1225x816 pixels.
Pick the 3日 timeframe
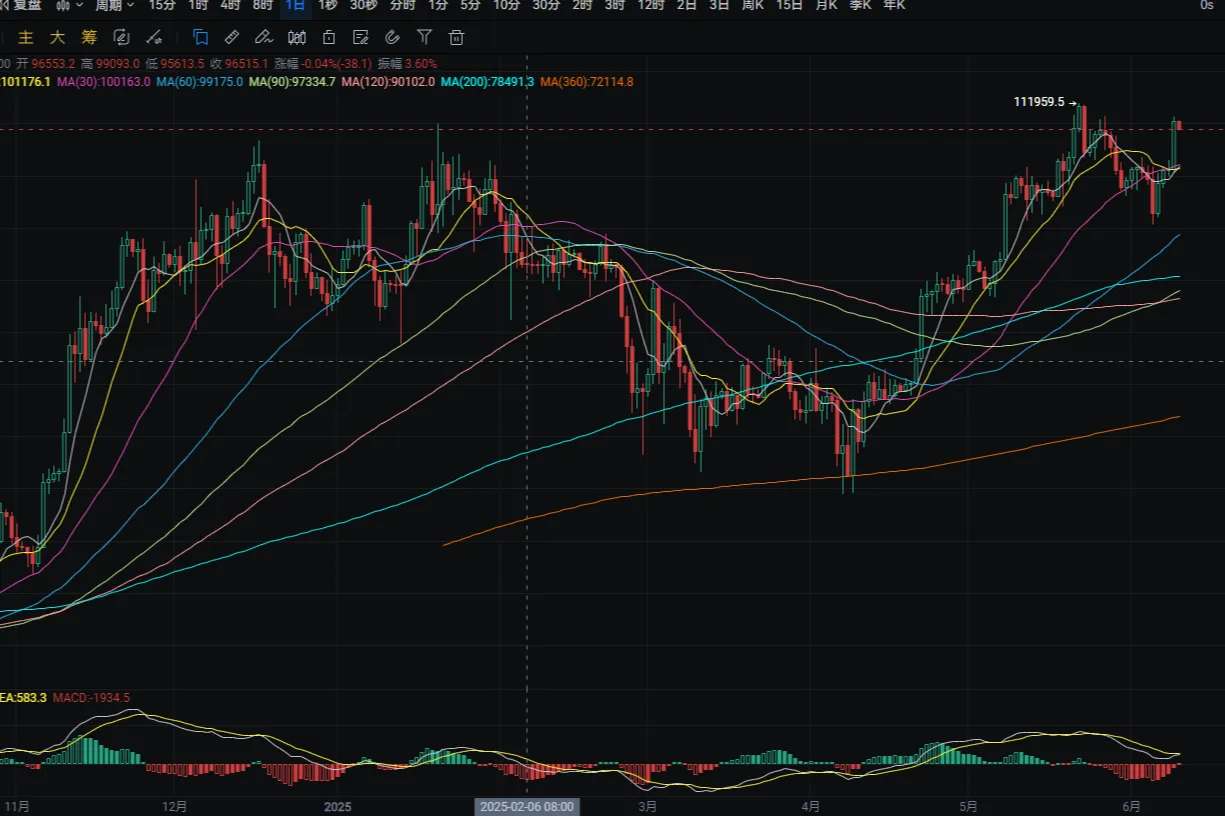point(719,5)
